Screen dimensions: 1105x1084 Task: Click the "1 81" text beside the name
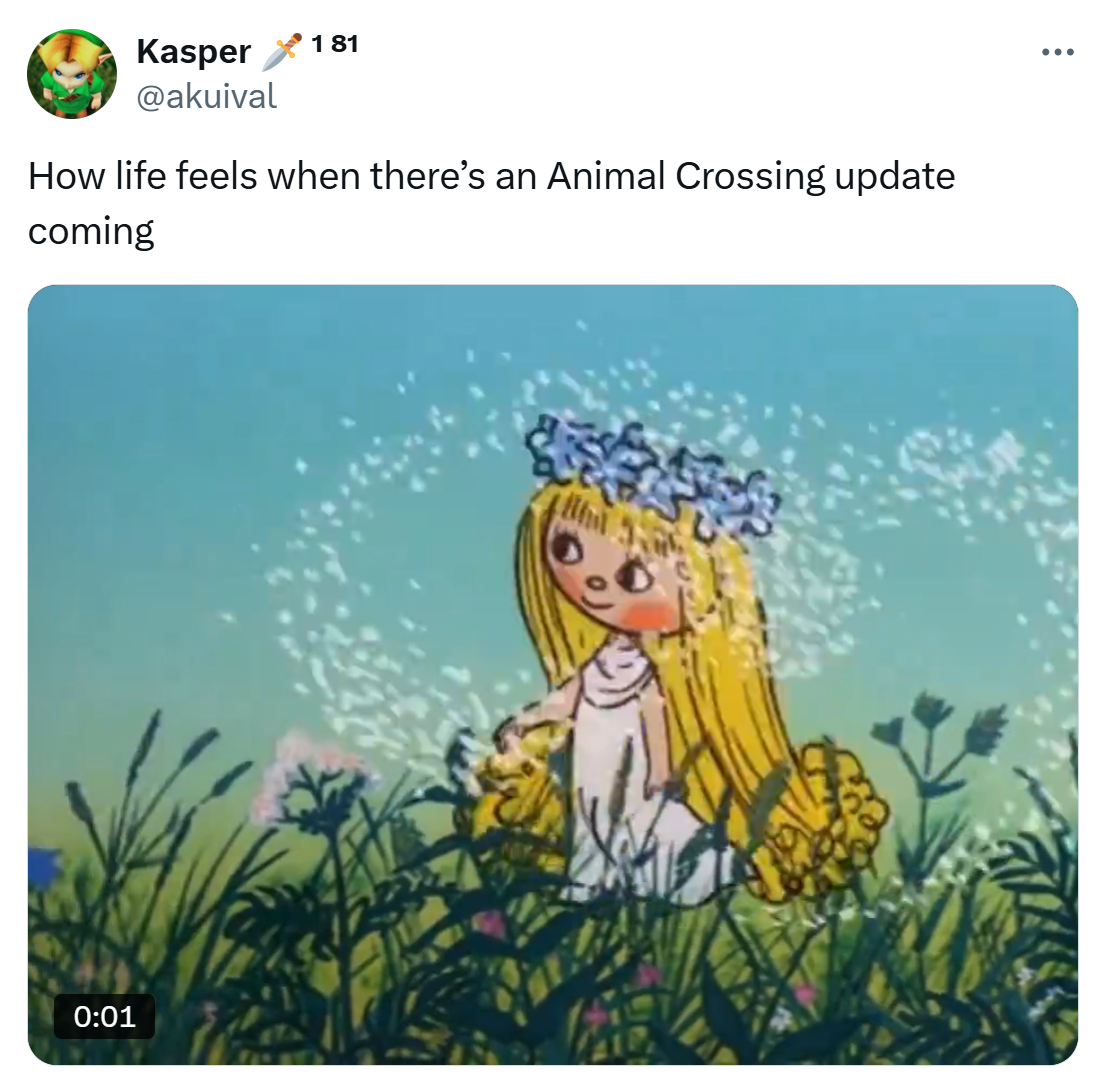334,44
